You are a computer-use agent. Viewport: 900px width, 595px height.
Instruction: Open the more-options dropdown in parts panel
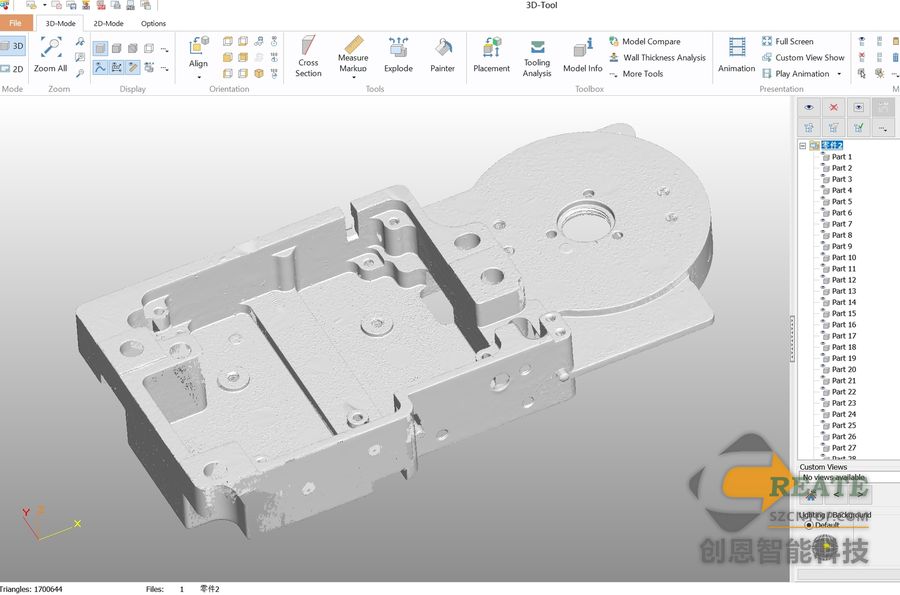(883, 127)
